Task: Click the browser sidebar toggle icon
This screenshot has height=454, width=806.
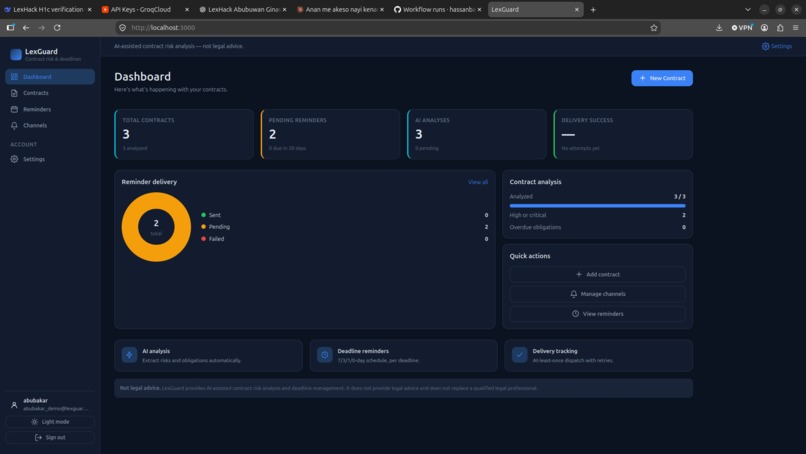Action: pos(10,28)
